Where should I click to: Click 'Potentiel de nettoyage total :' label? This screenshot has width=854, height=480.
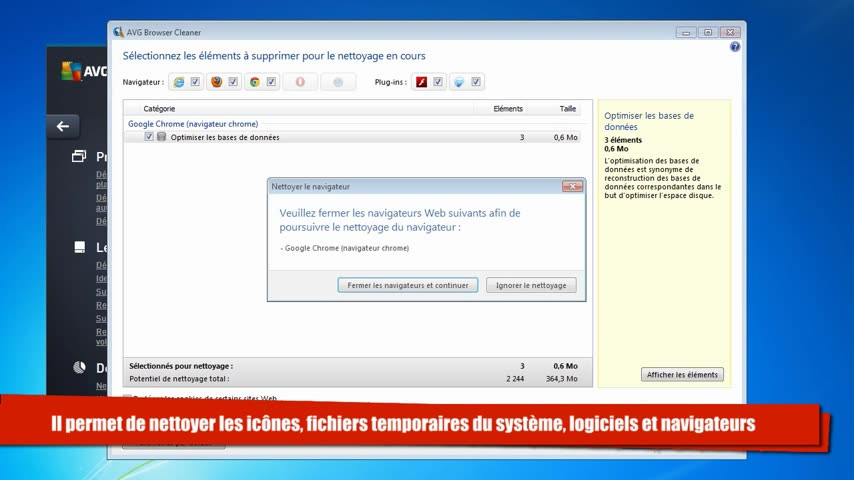point(179,379)
